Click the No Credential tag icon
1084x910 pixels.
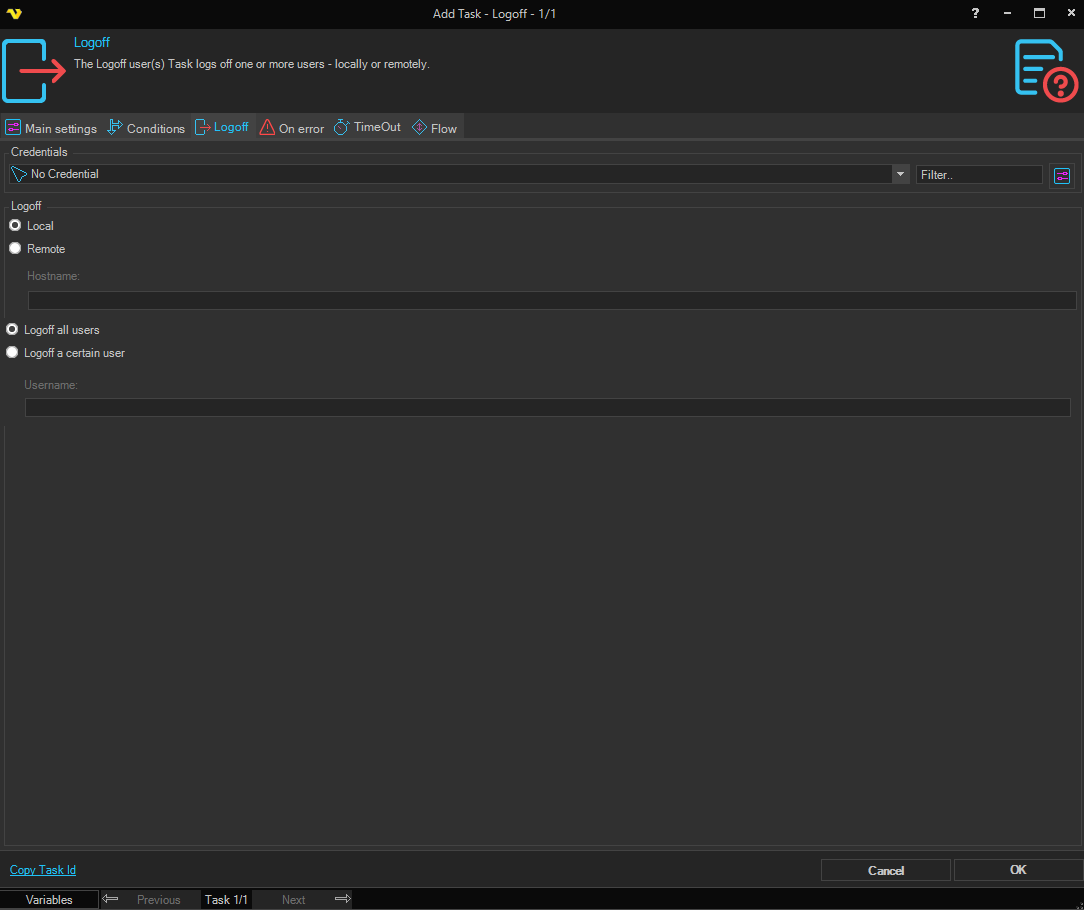point(19,174)
